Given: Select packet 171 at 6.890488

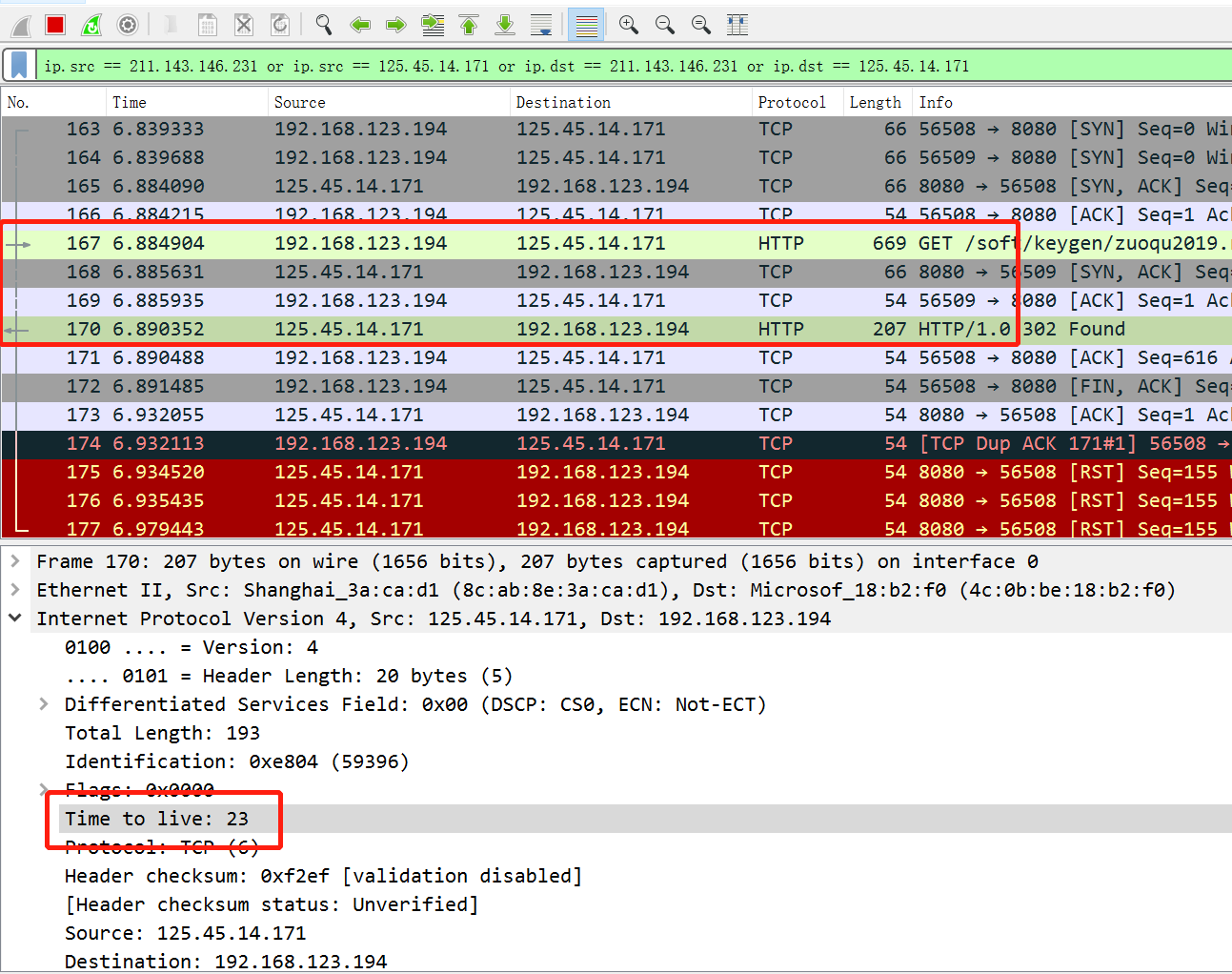Looking at the screenshot, I should [x=616, y=358].
